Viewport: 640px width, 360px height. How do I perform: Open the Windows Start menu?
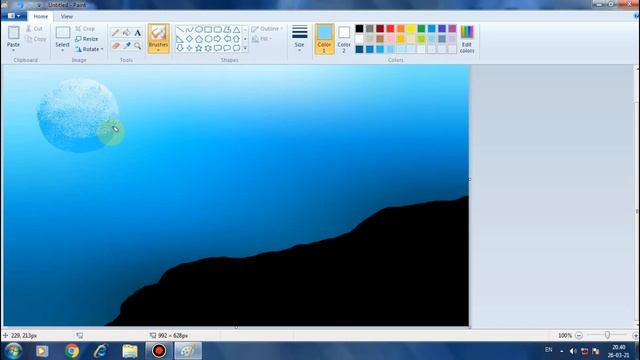13,351
